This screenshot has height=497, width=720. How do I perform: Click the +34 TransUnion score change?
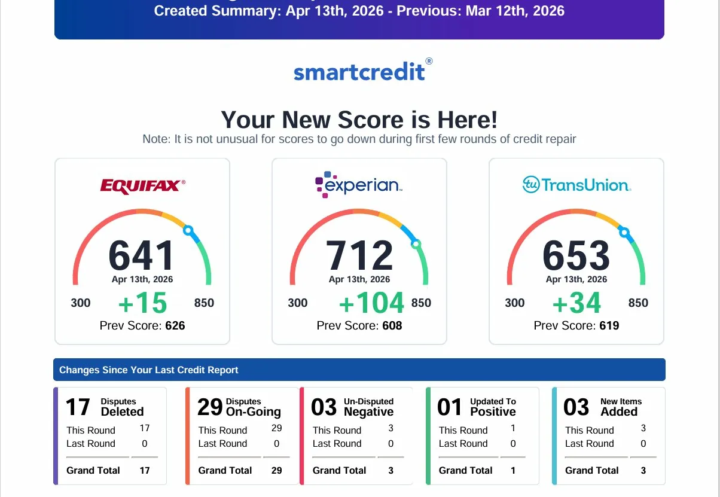577,303
